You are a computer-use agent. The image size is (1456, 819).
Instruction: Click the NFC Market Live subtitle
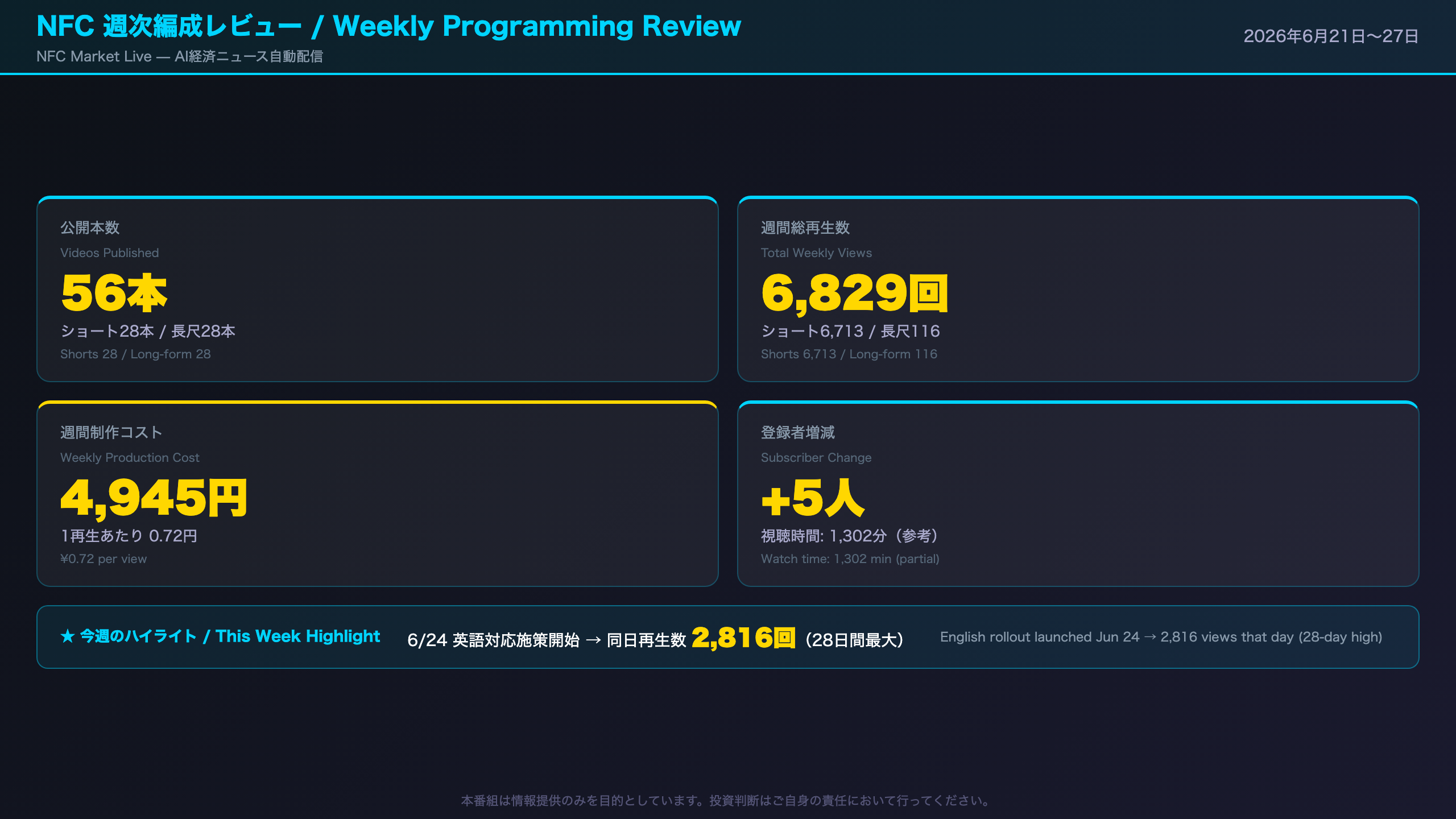180,56
